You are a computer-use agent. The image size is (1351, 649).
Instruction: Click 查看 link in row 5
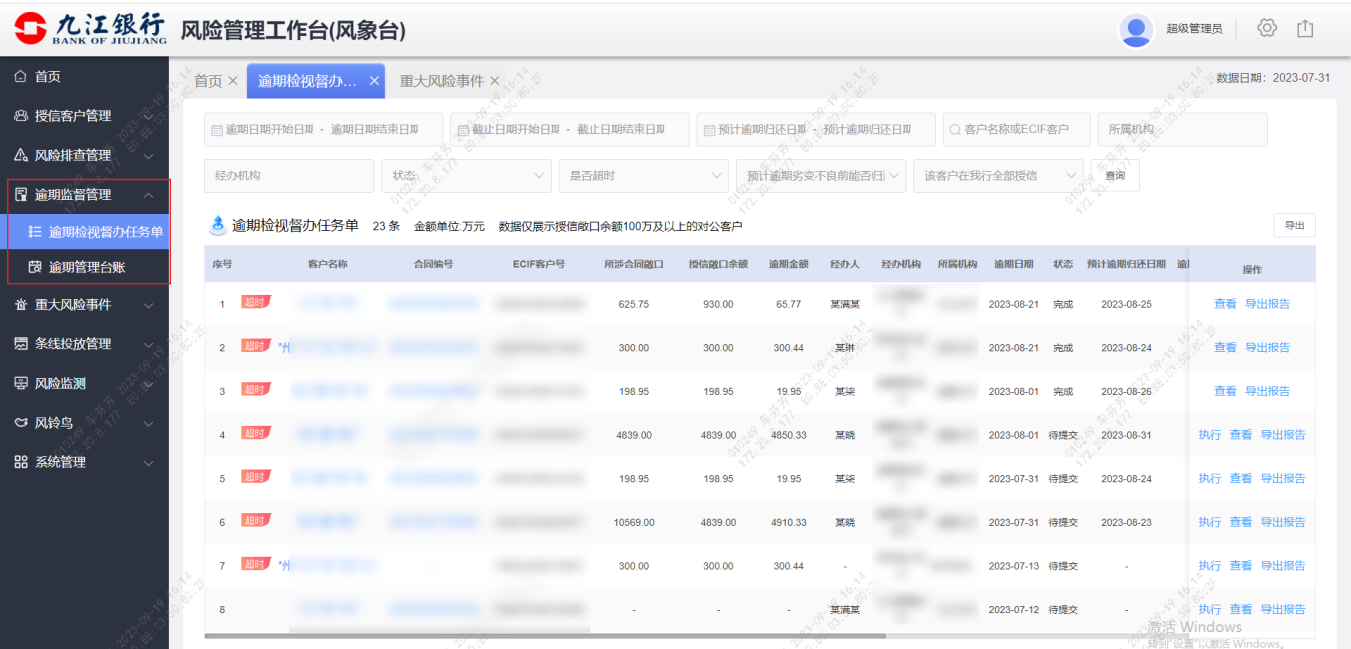pyautogui.click(x=1240, y=479)
